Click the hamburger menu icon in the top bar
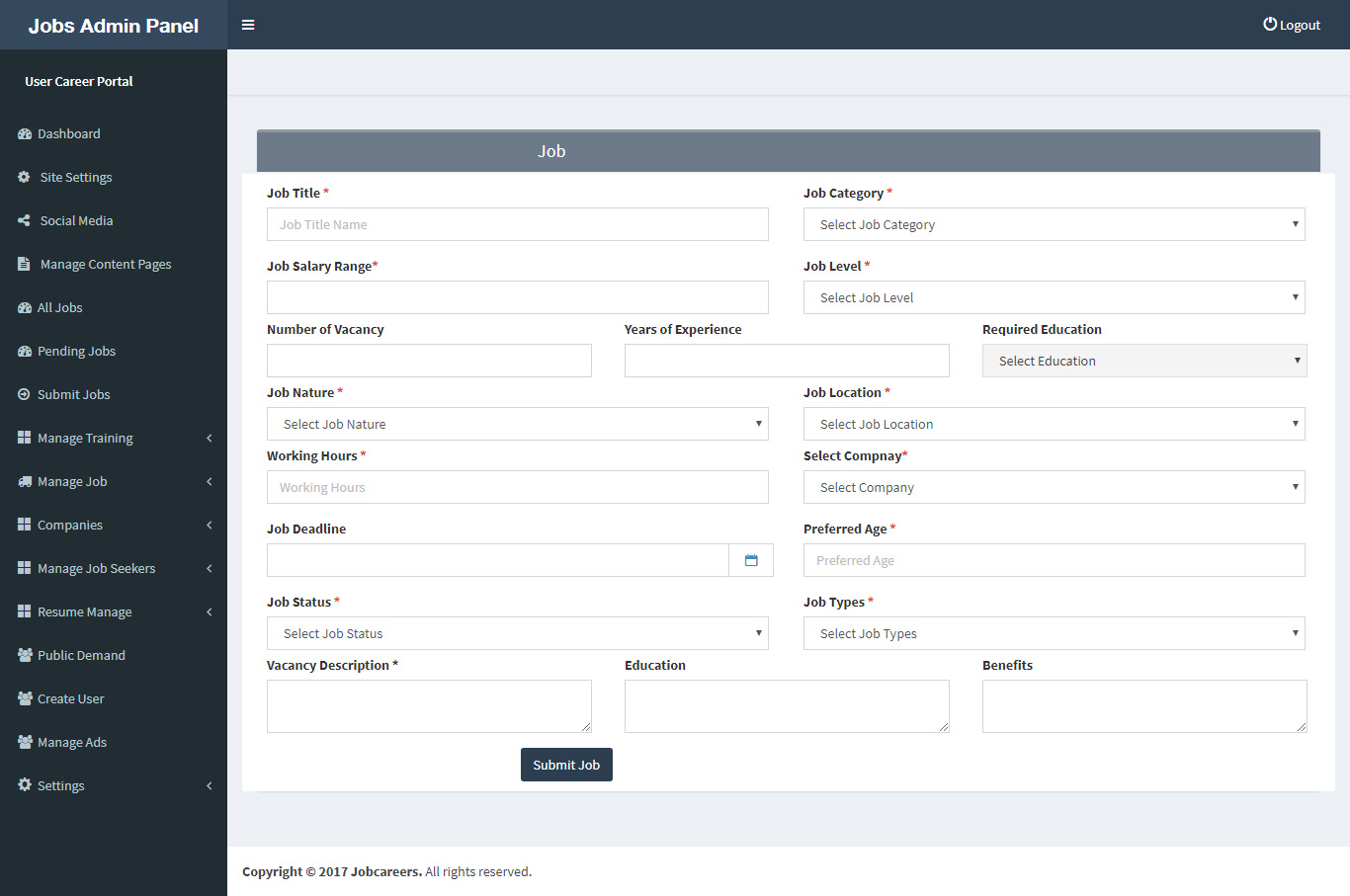 [x=247, y=24]
